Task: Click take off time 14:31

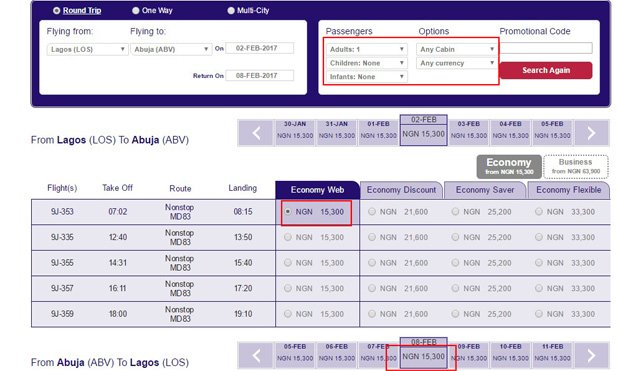Action: click(x=117, y=263)
